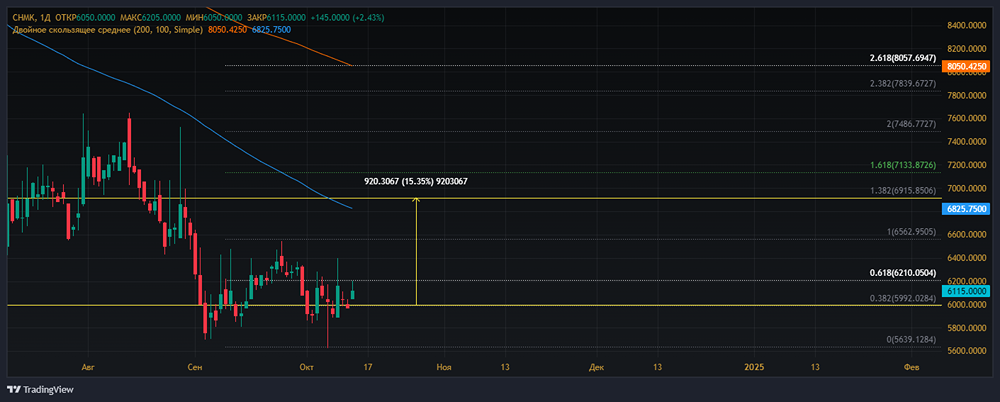Select the yellow vertical price-range arrow
This screenshot has width=1000, height=402.
coord(416,251)
